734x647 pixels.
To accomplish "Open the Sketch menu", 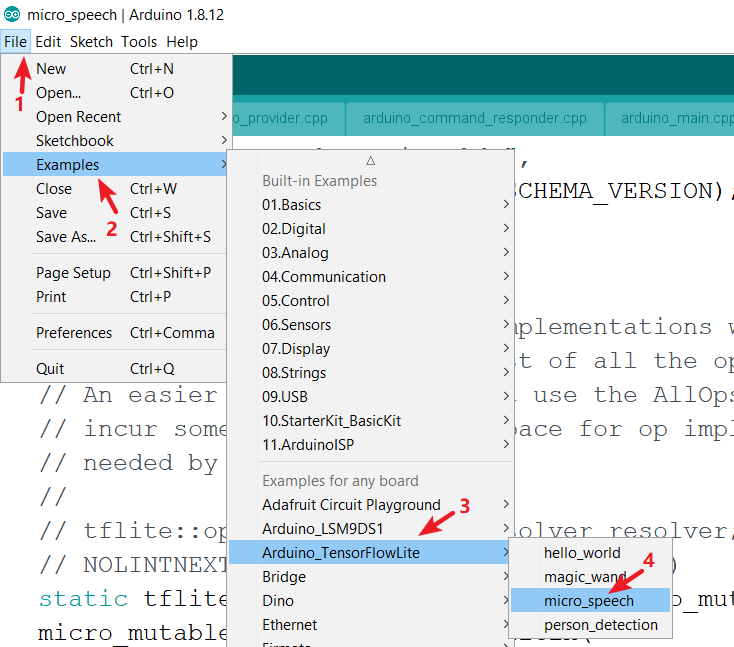I will click(x=91, y=42).
